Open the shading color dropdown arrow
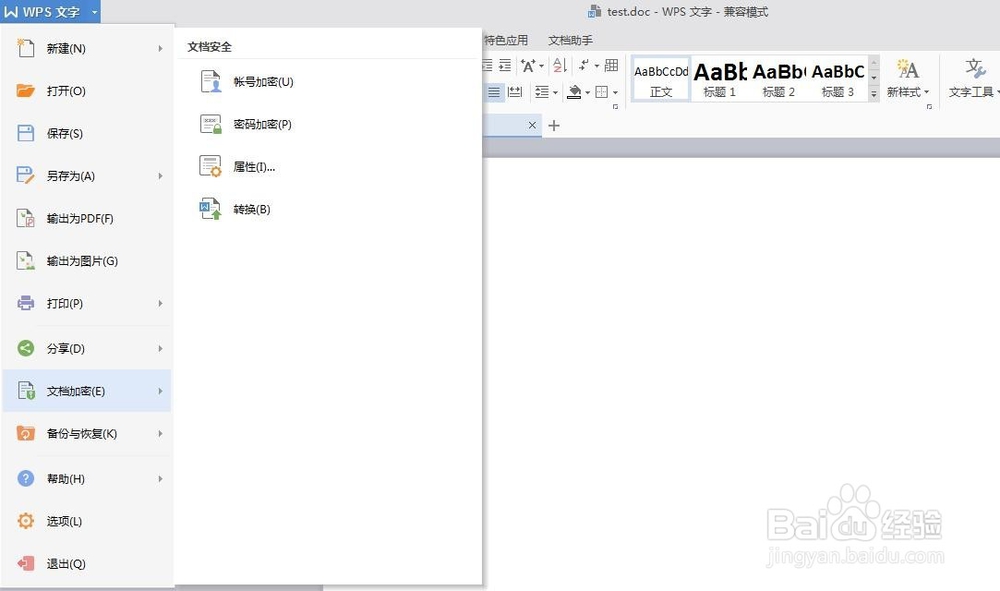The width and height of the screenshot is (1000, 591). tap(587, 92)
